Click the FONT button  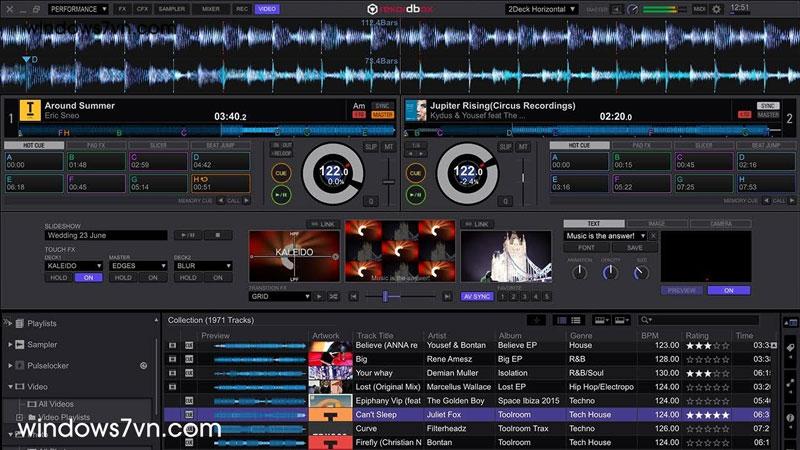point(586,248)
